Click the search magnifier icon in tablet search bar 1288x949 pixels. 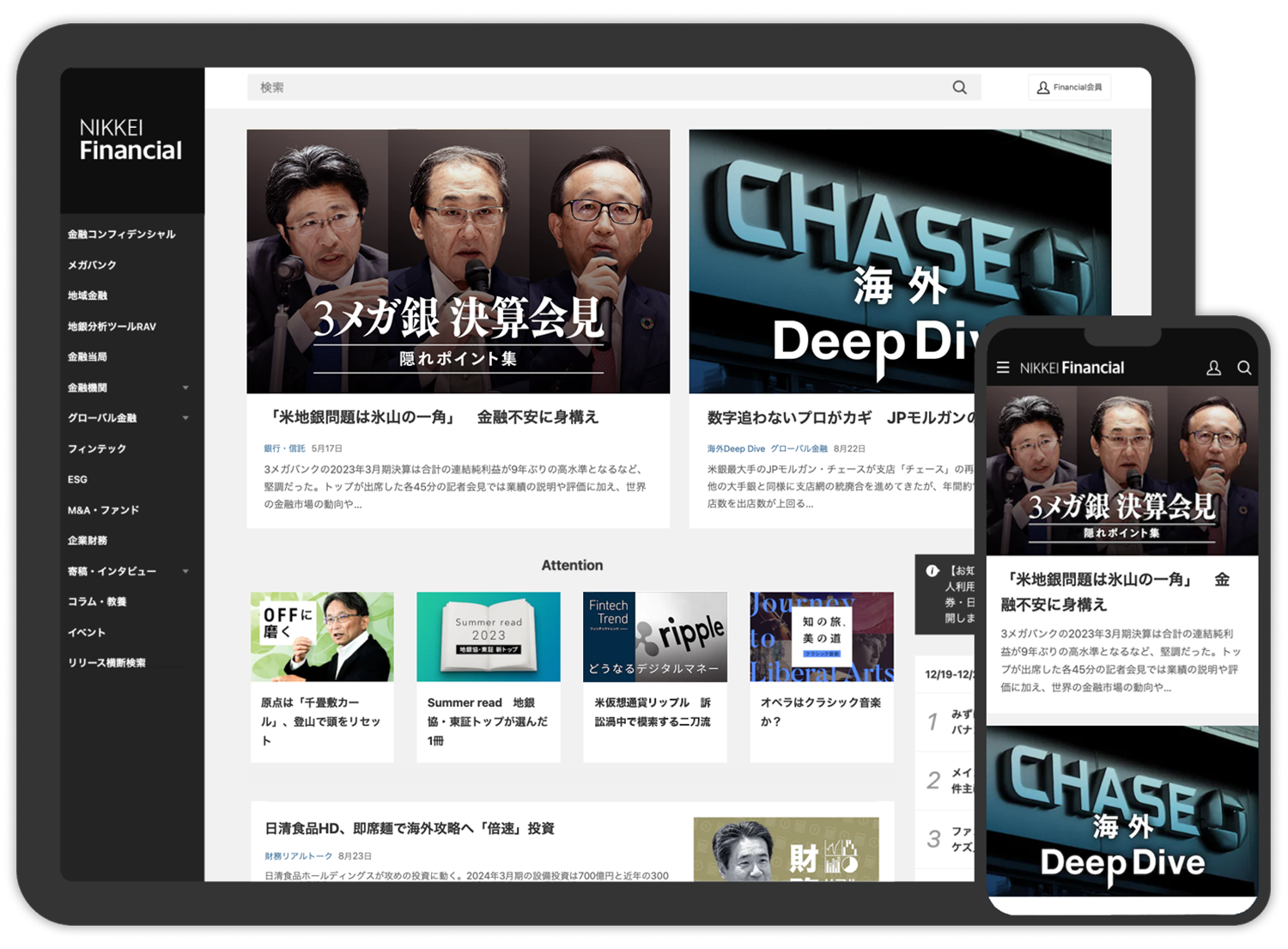pos(959,88)
